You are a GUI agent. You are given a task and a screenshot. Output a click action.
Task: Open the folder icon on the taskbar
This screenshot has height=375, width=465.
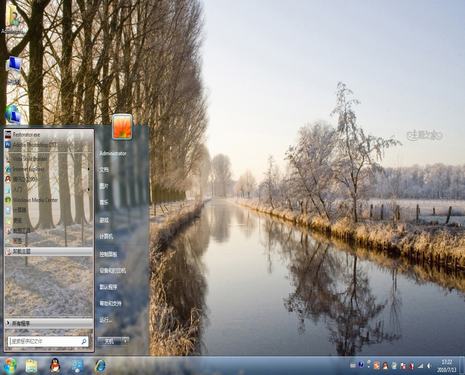31,366
